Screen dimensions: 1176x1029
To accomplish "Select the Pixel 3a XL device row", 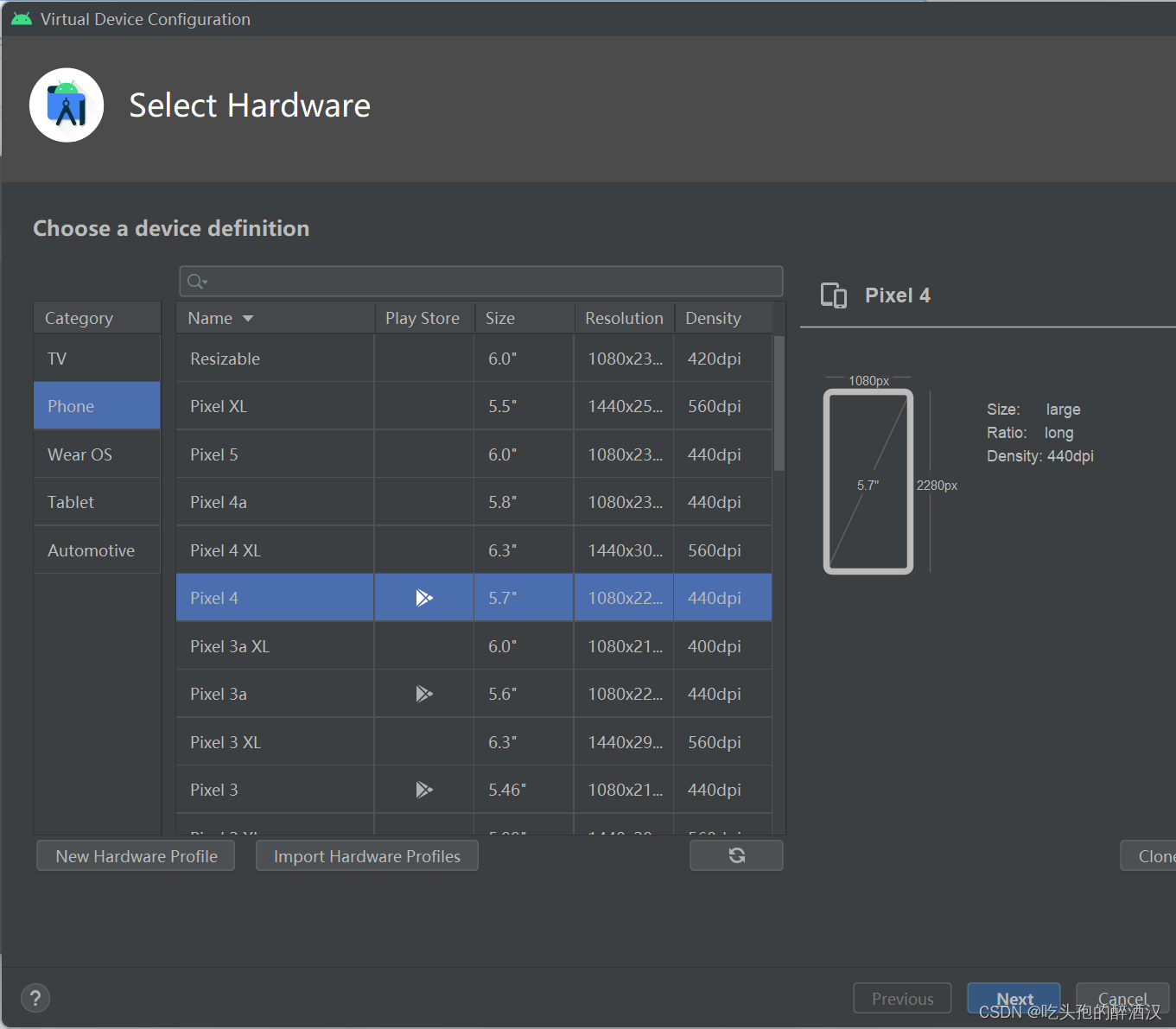I will [474, 646].
